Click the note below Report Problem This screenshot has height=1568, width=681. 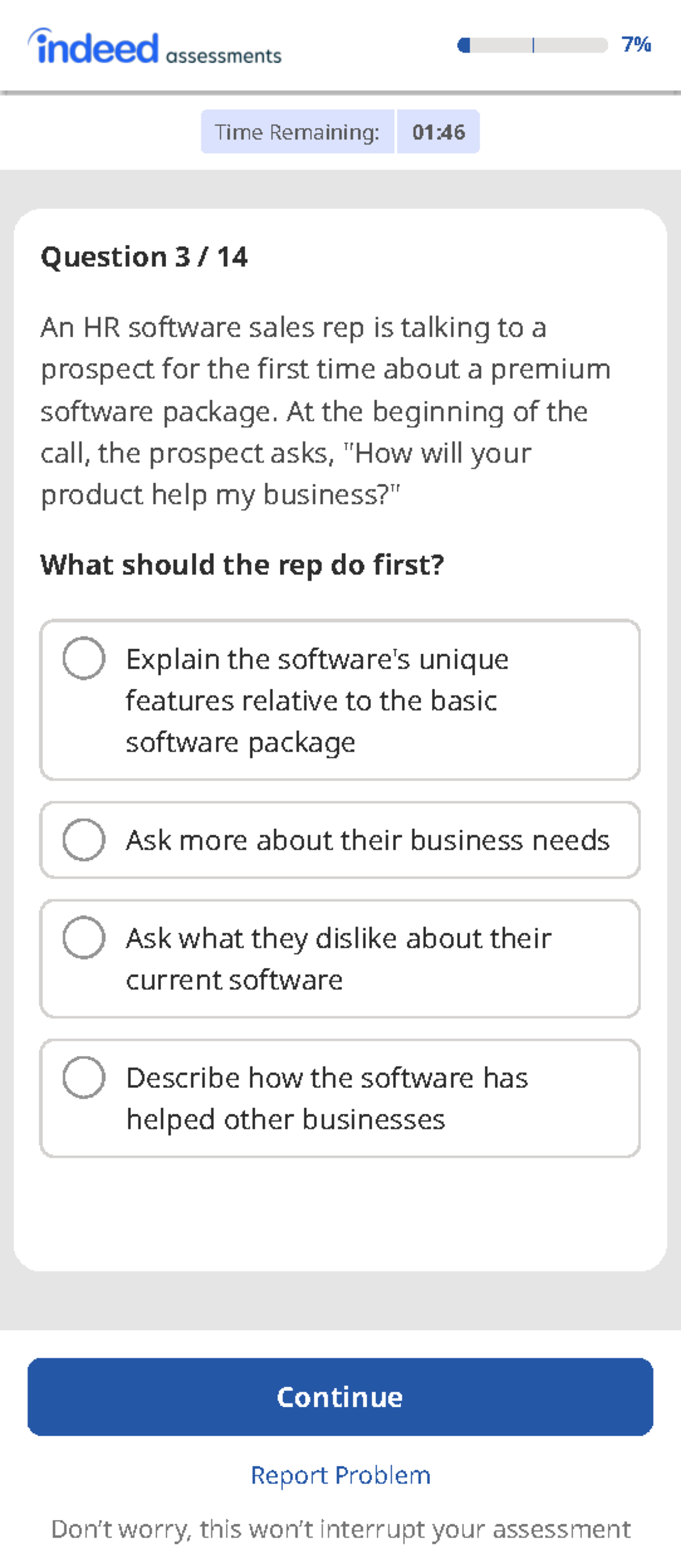pos(340,1528)
